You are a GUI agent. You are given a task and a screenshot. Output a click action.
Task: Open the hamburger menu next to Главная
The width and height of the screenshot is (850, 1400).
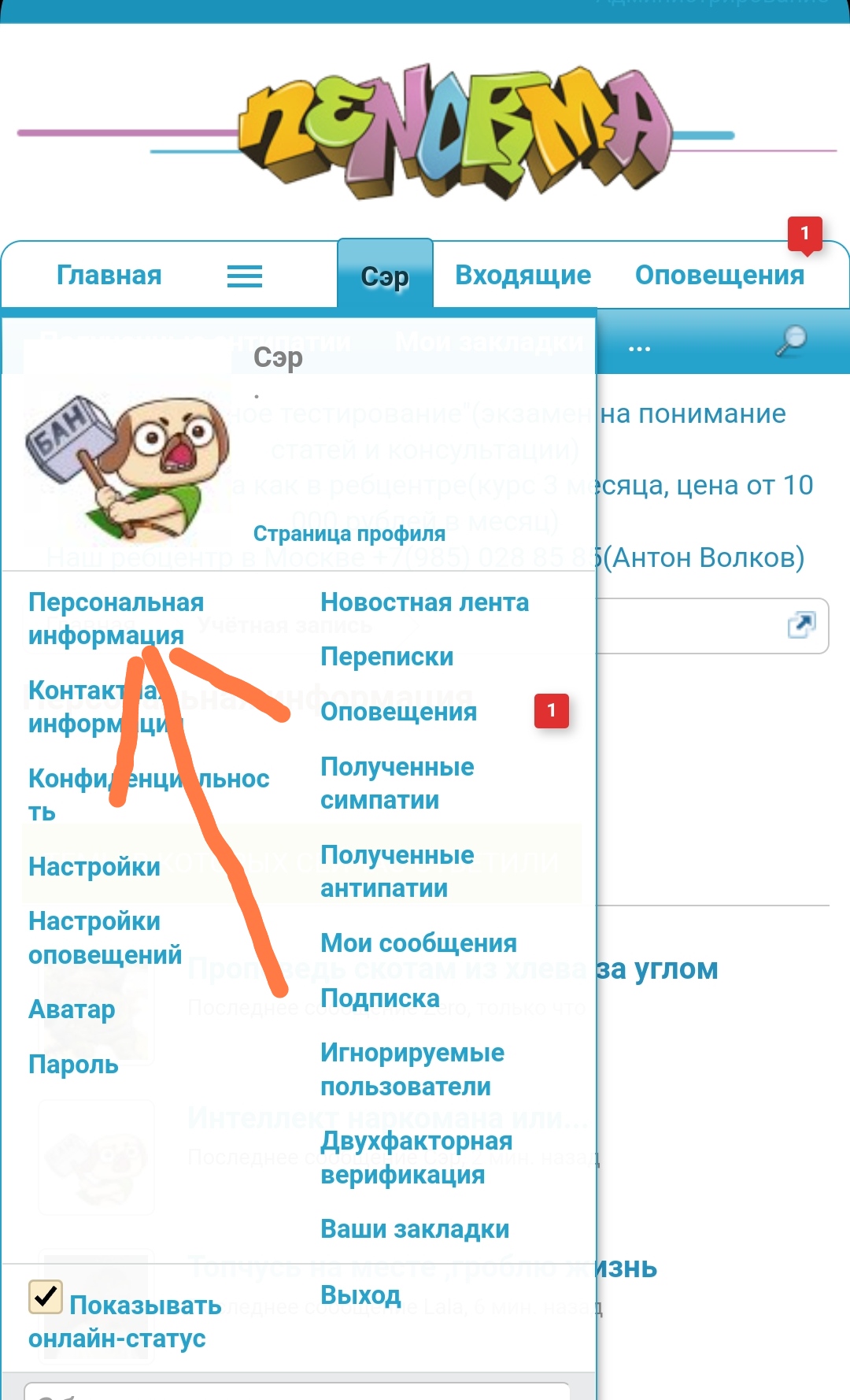[x=245, y=276]
